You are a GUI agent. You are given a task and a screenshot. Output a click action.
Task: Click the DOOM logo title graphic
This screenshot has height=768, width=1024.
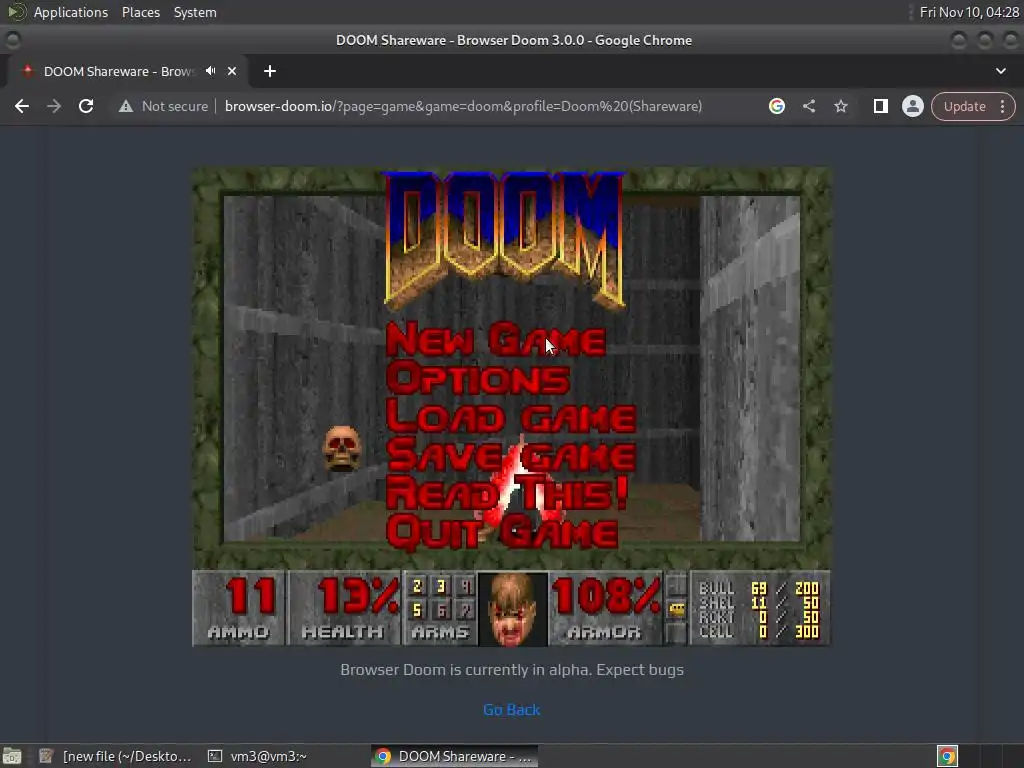tap(504, 240)
